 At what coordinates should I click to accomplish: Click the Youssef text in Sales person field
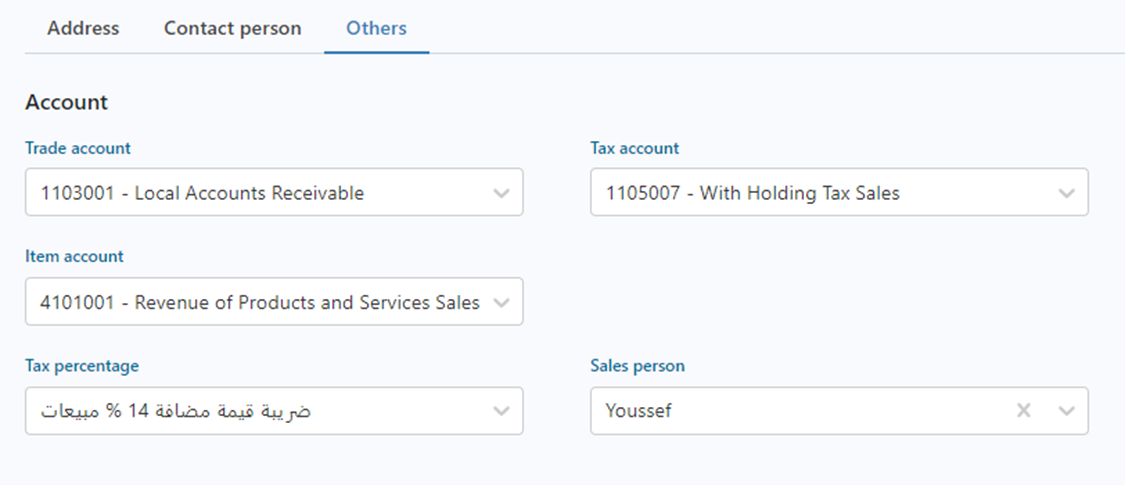(639, 410)
